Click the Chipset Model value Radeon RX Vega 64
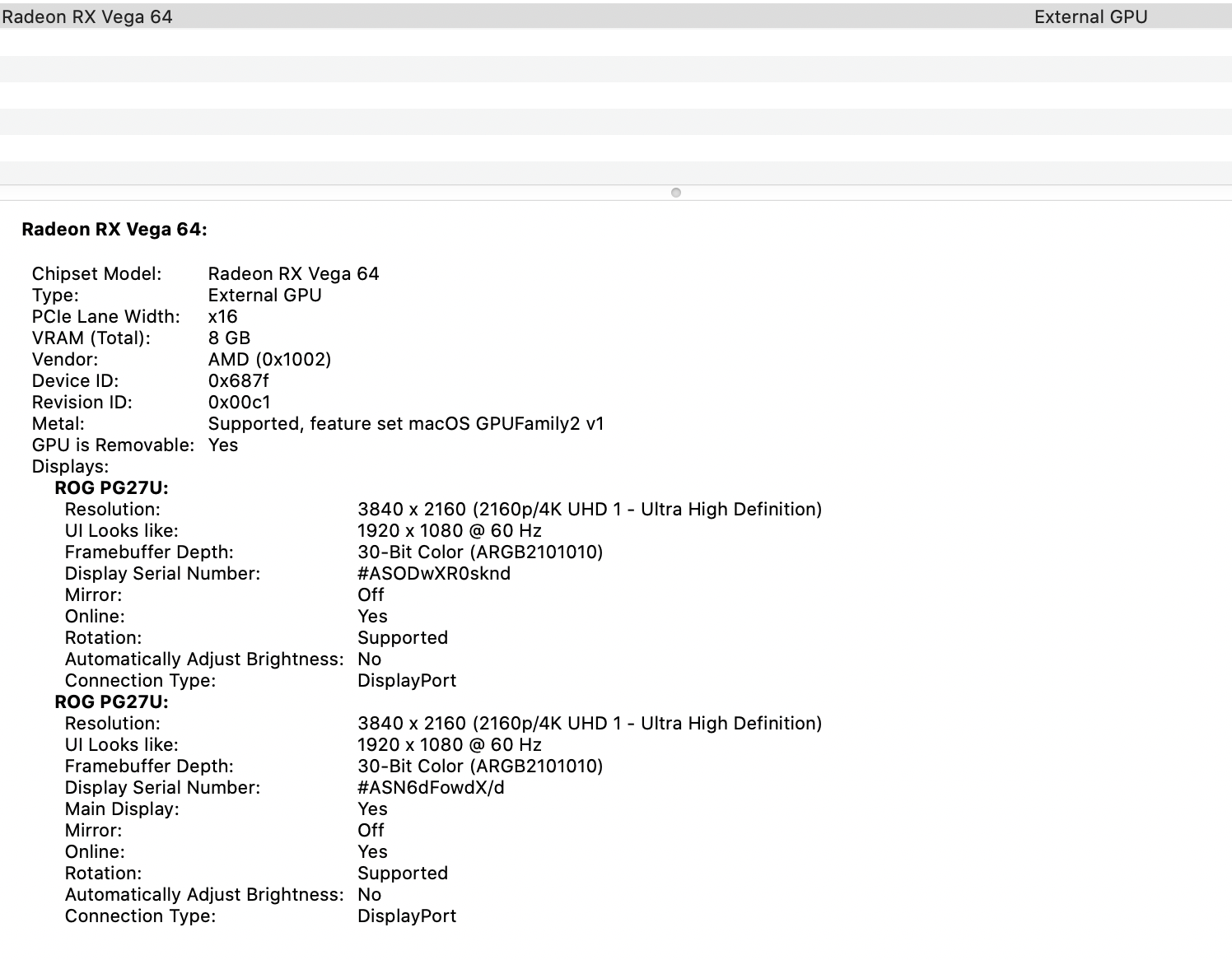This screenshot has height=960, width=1232. click(294, 274)
